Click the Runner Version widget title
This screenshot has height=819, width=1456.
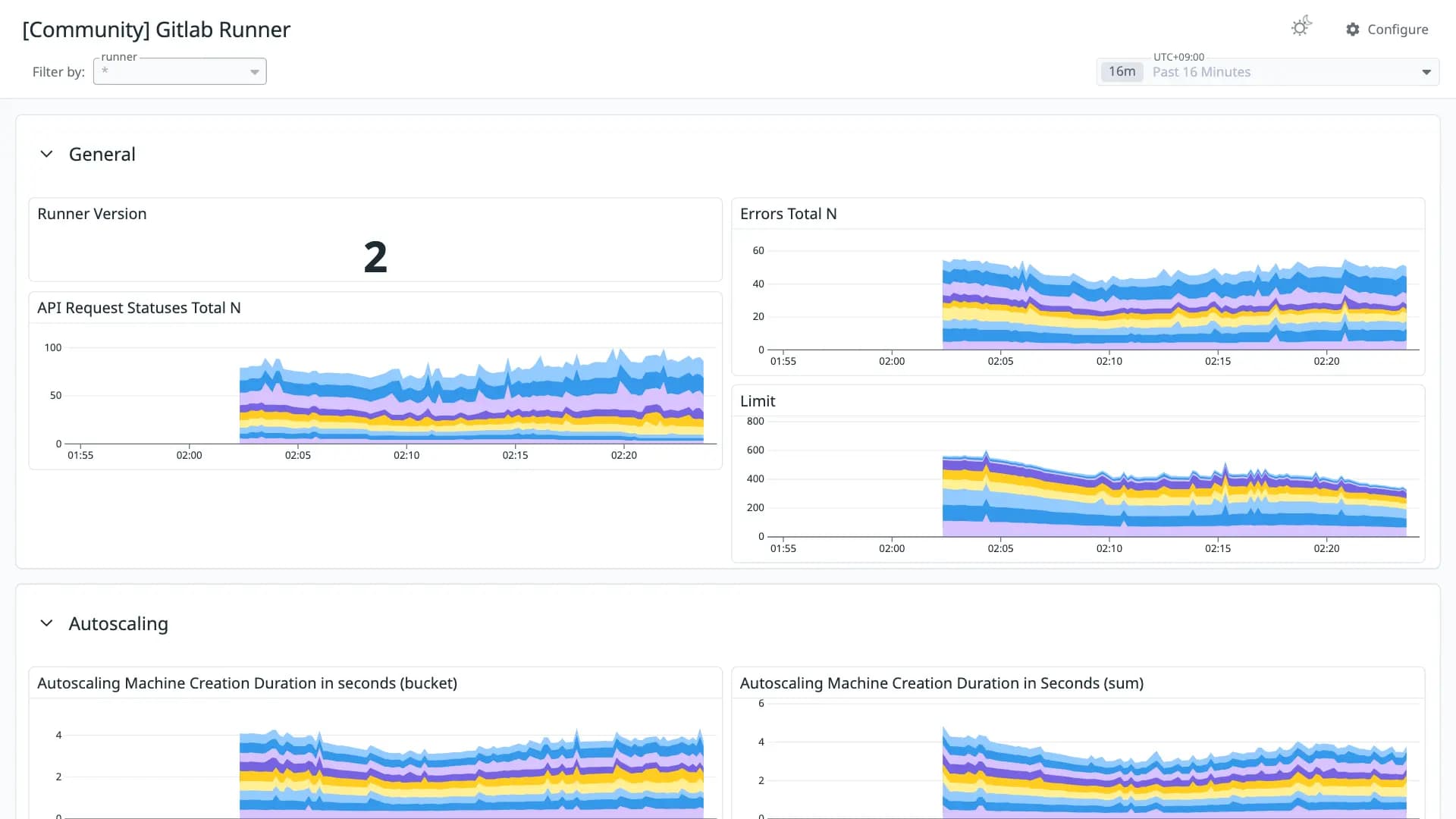tap(92, 214)
